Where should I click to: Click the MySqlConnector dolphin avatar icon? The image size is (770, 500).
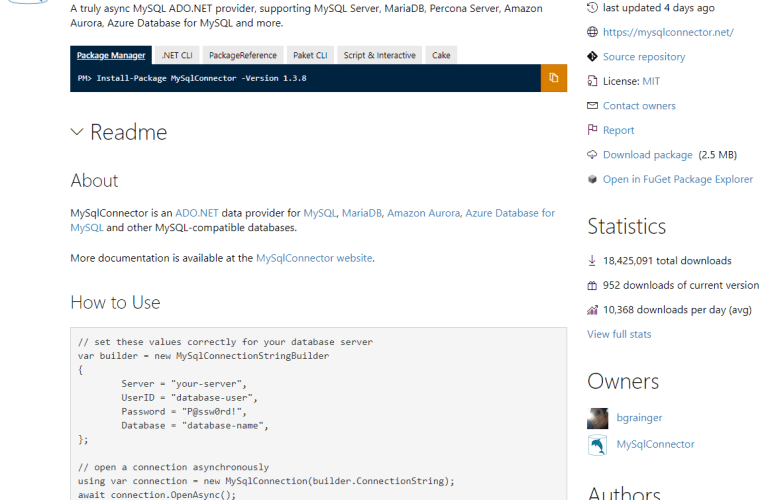point(598,445)
